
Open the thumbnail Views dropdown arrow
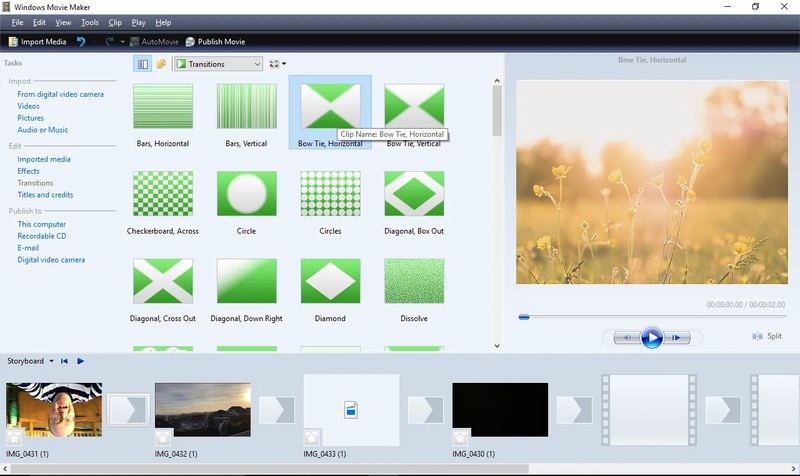click(x=284, y=64)
